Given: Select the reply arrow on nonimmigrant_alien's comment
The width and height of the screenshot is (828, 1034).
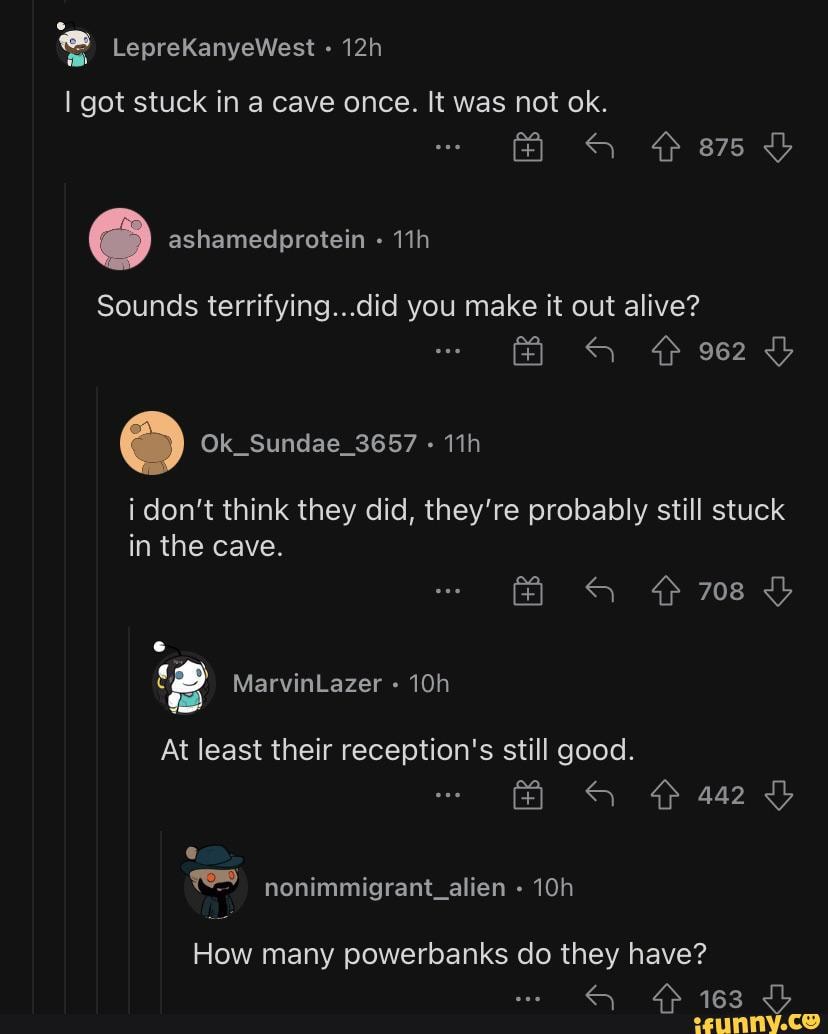Looking at the screenshot, I should [x=599, y=997].
